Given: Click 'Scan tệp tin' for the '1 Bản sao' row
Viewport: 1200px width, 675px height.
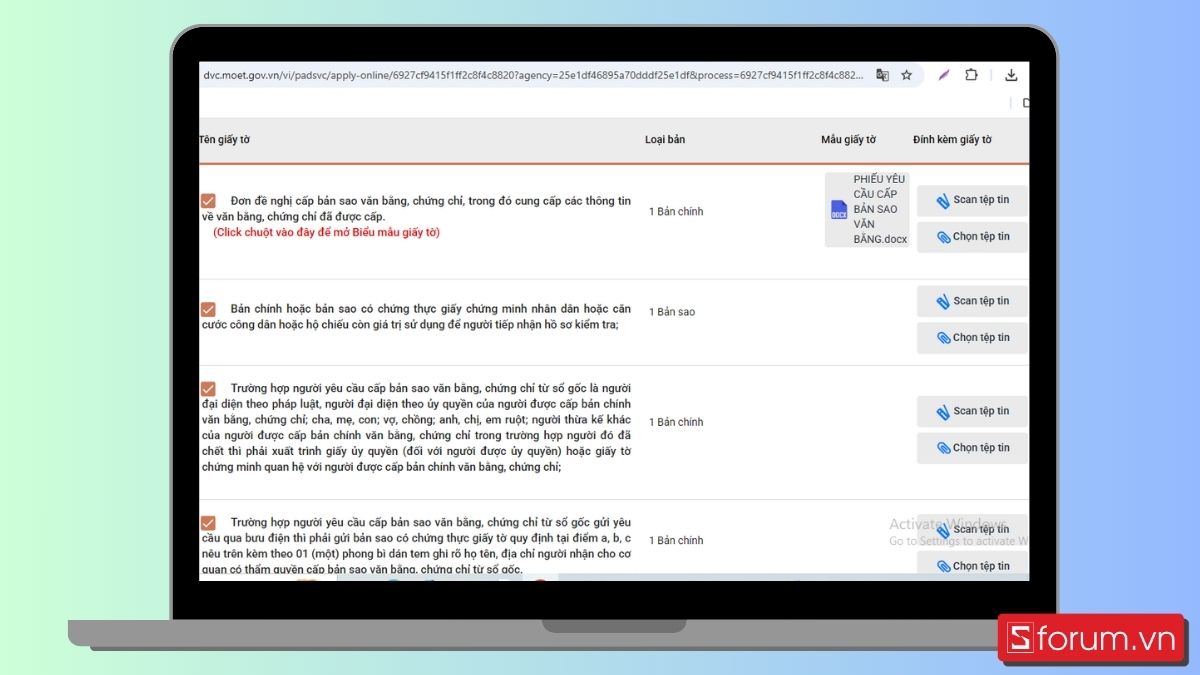Looking at the screenshot, I should coord(972,301).
